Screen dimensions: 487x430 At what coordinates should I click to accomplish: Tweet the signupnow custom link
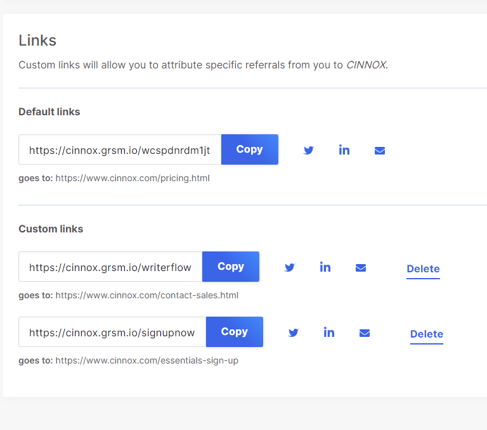(x=293, y=333)
